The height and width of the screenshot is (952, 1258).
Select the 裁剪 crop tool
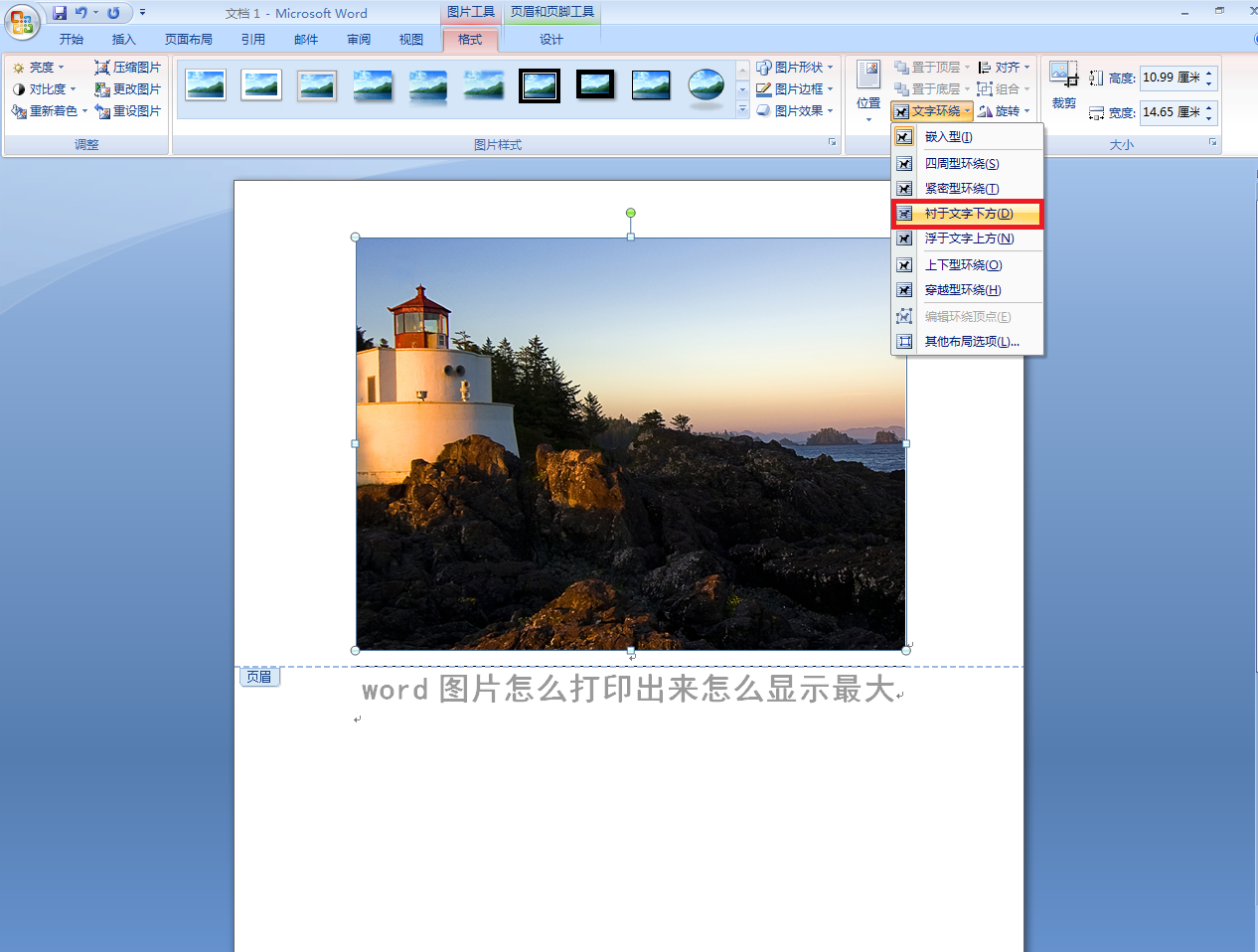[1064, 85]
